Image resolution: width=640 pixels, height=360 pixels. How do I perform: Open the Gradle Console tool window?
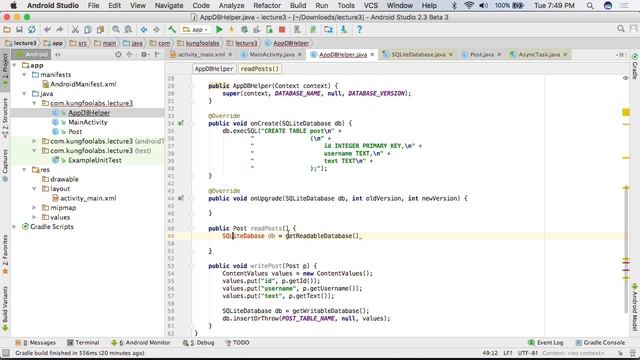[x=600, y=343]
